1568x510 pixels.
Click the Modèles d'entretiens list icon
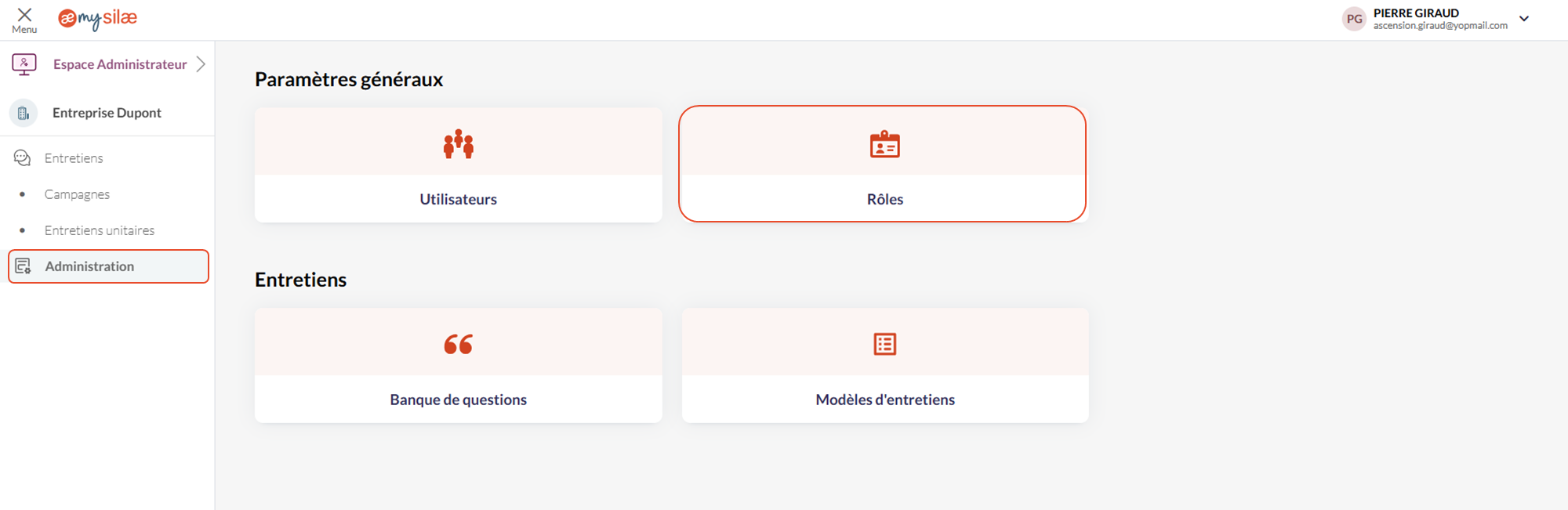(885, 344)
